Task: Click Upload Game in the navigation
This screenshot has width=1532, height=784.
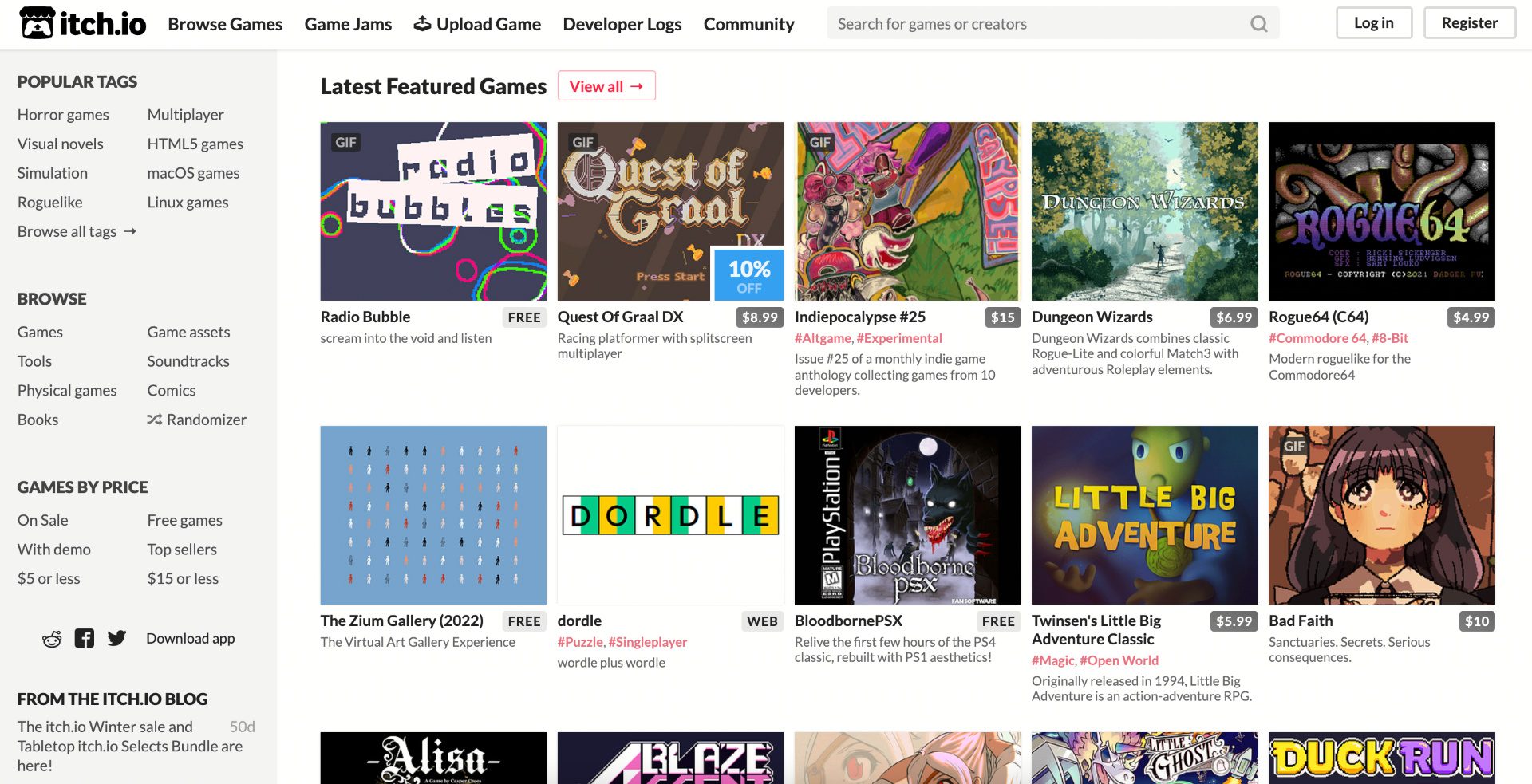Action: [477, 24]
